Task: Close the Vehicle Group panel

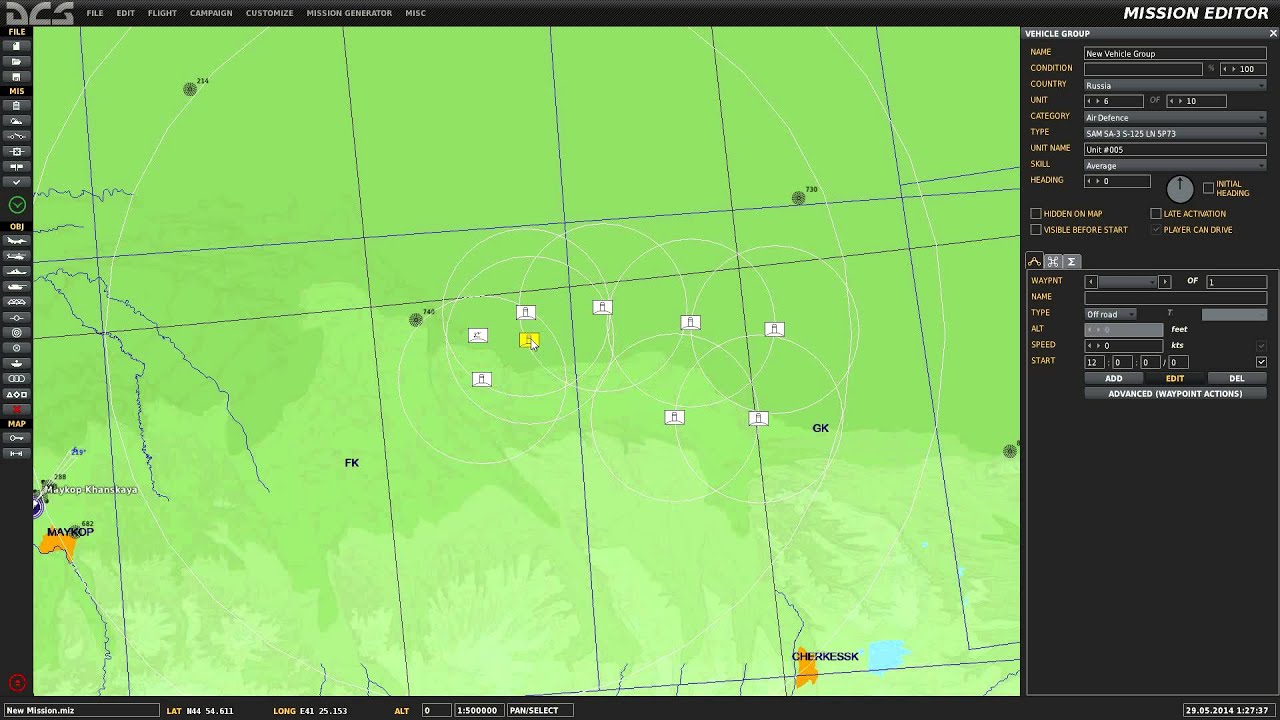Action: [x=1272, y=34]
